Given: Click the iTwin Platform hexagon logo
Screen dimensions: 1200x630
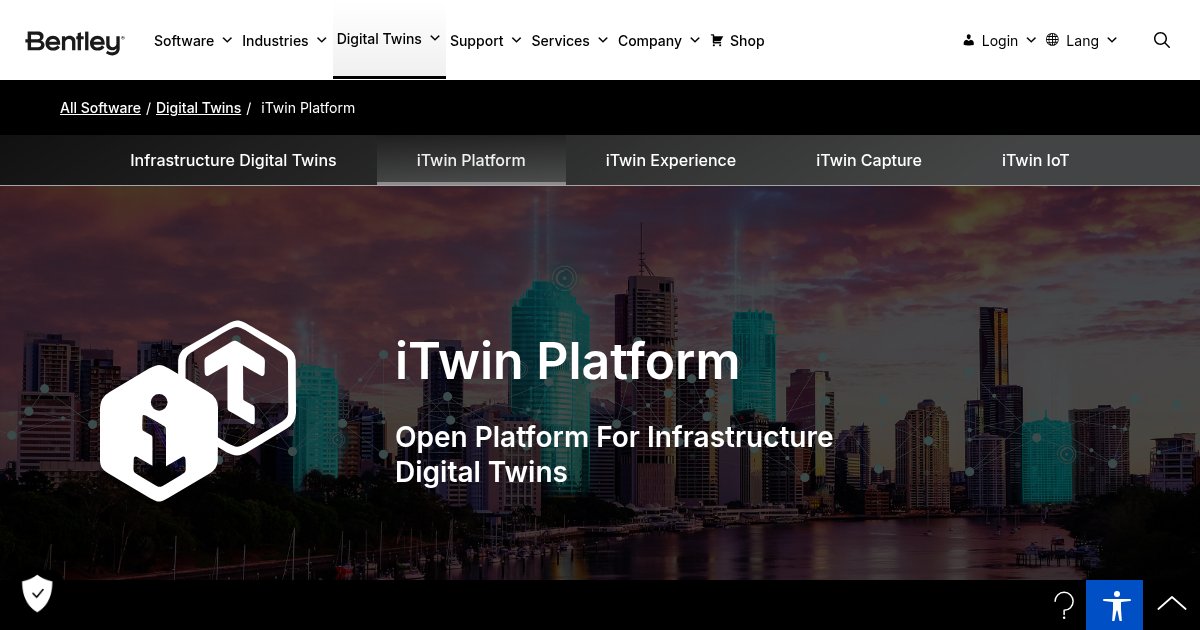Looking at the screenshot, I should [198, 410].
